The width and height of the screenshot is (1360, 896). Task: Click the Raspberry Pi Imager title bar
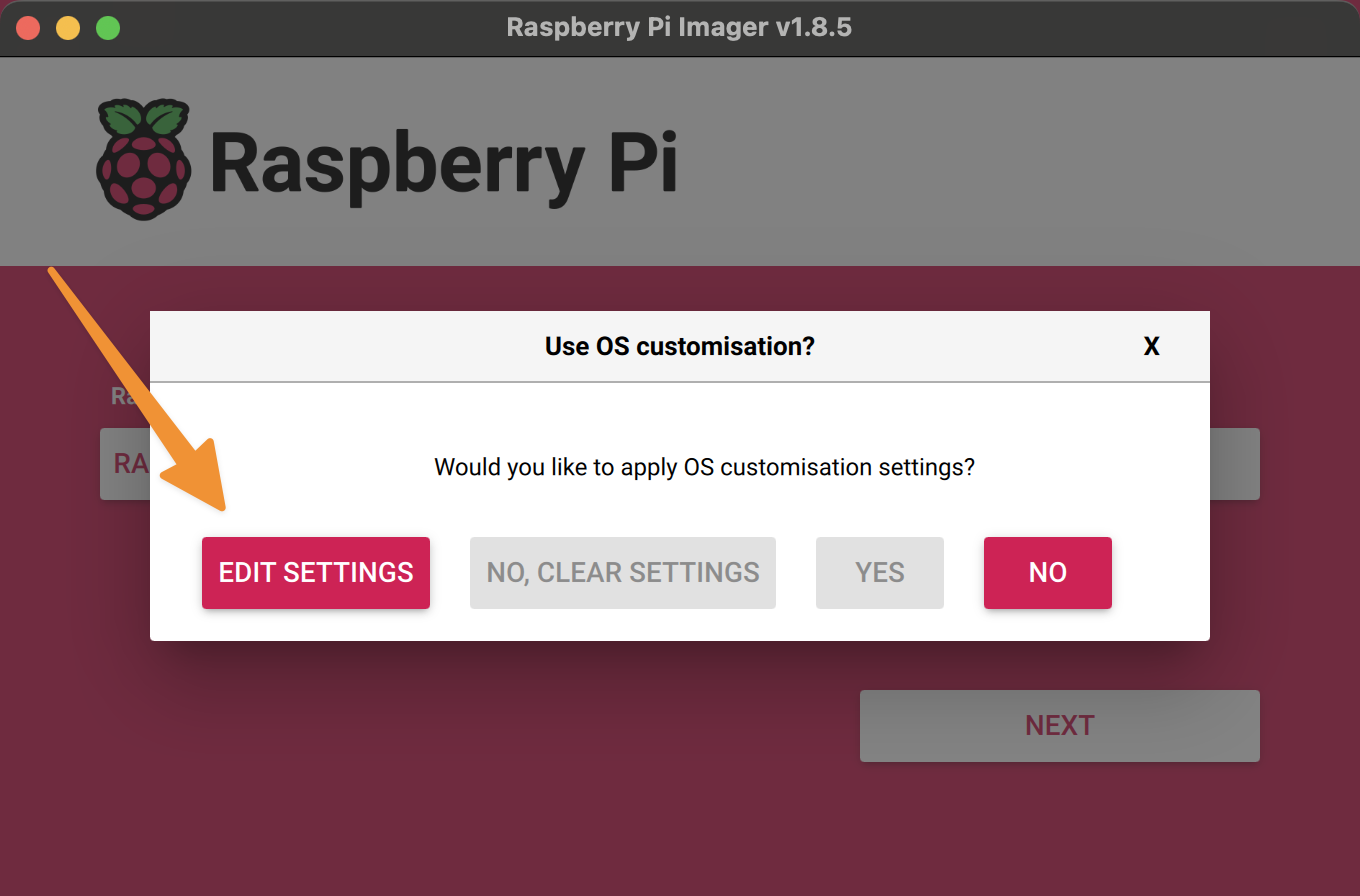(x=679, y=27)
